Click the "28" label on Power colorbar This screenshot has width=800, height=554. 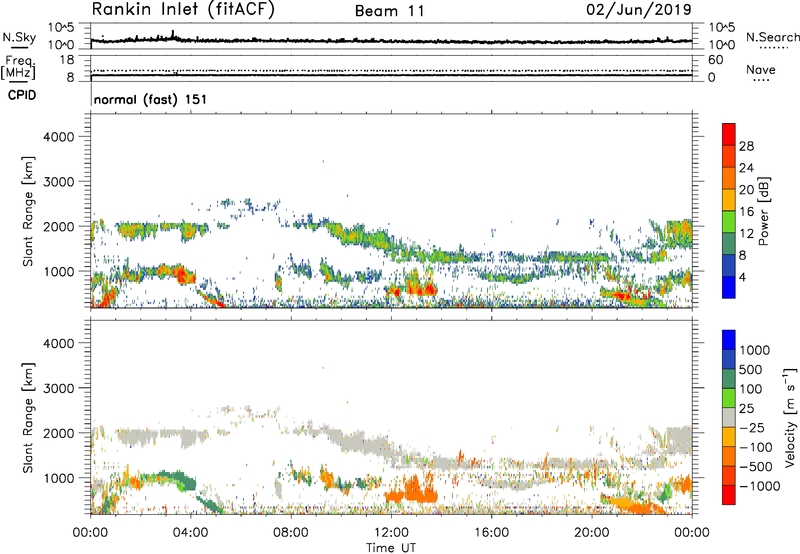pyautogui.click(x=746, y=146)
